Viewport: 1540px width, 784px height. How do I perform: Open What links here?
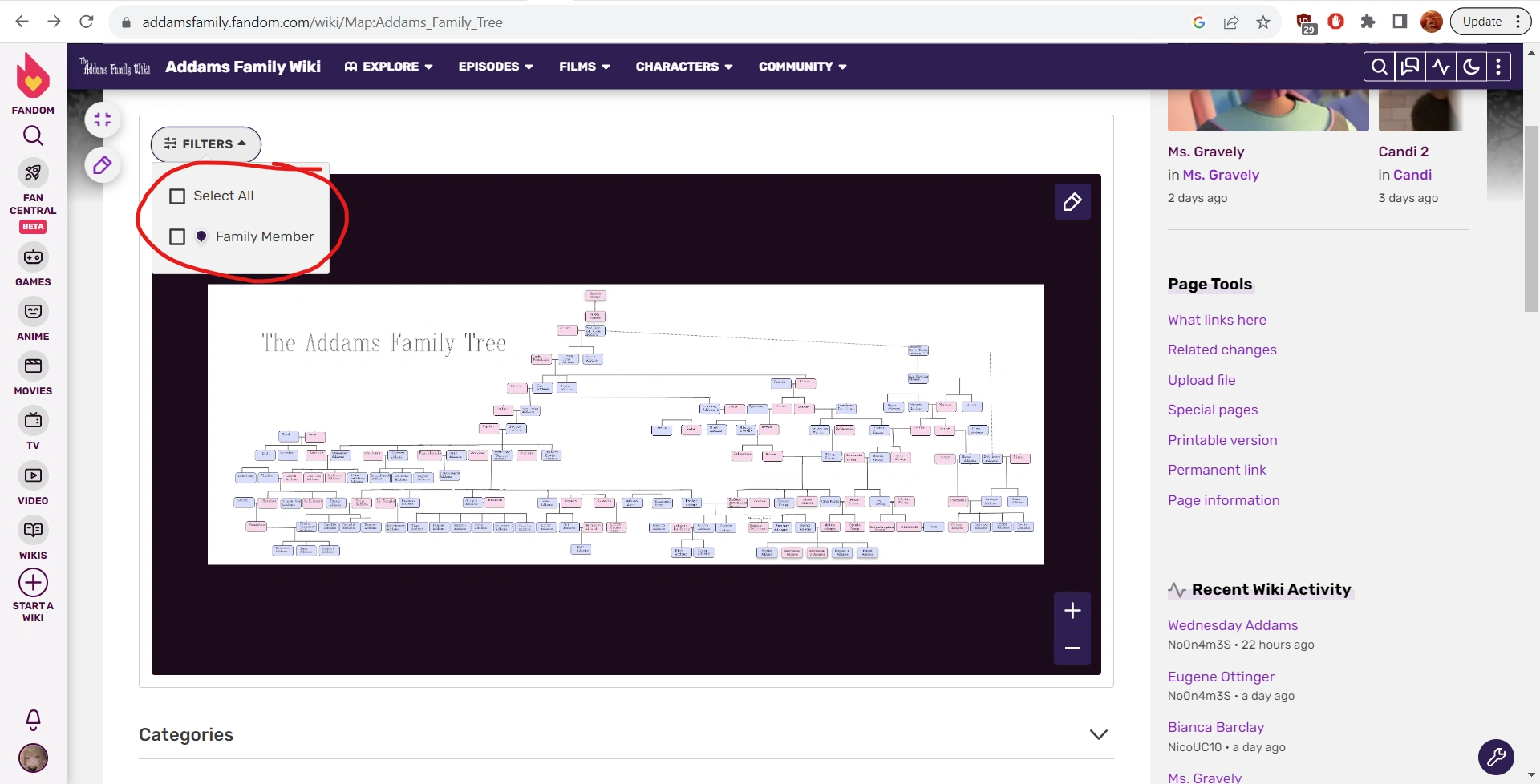tap(1217, 320)
